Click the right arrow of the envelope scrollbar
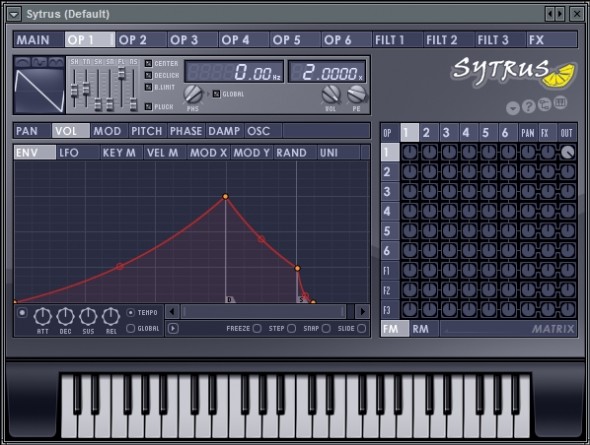590x445 pixels. click(362, 311)
